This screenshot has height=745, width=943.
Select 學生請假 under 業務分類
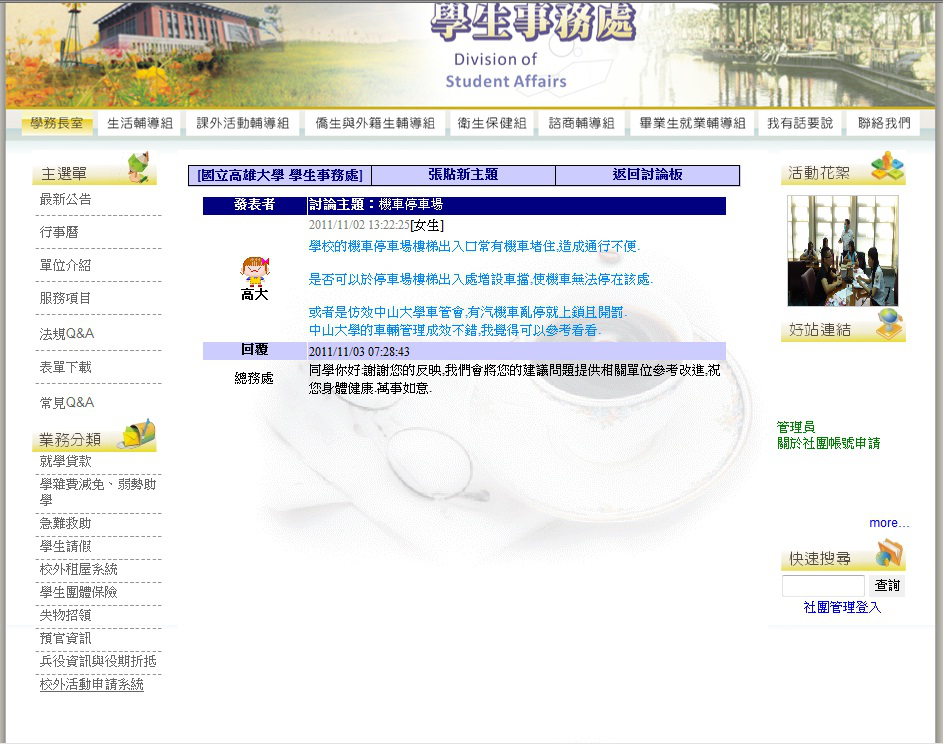(66, 546)
